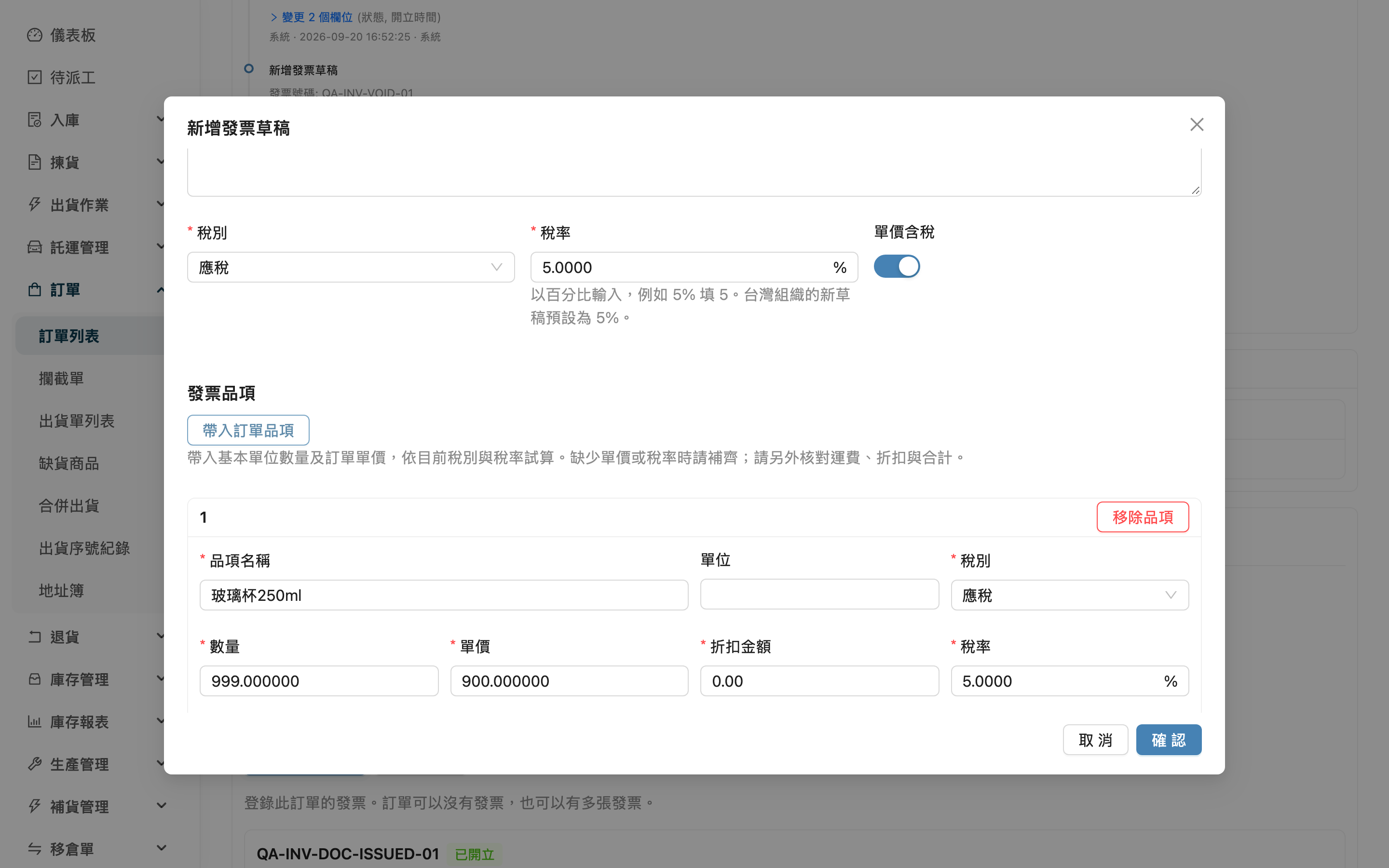This screenshot has width=1389, height=868.
Task: Open the item 1 稅別 dropdown
Action: click(1069, 596)
